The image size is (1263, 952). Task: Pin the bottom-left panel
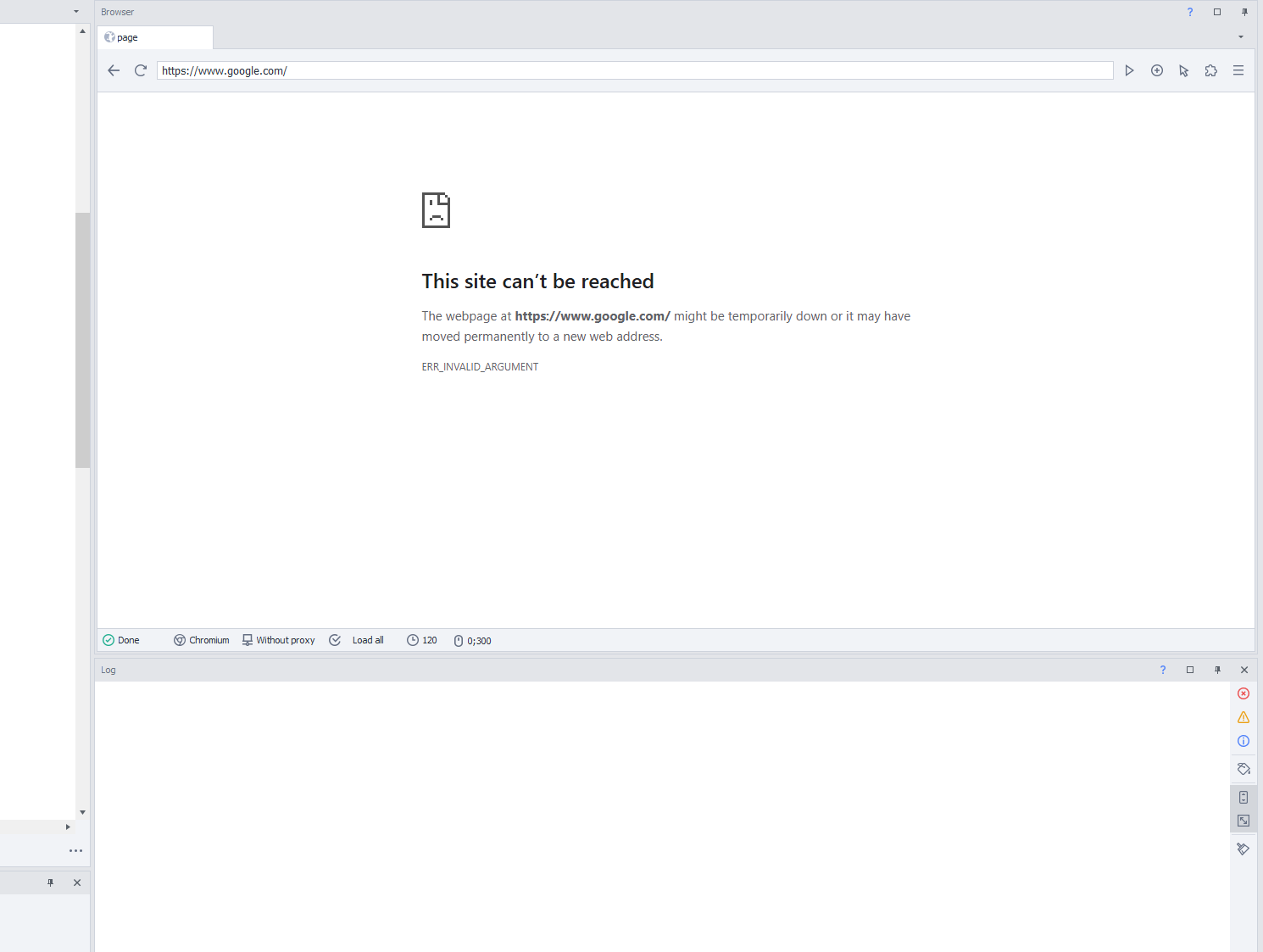coord(50,882)
